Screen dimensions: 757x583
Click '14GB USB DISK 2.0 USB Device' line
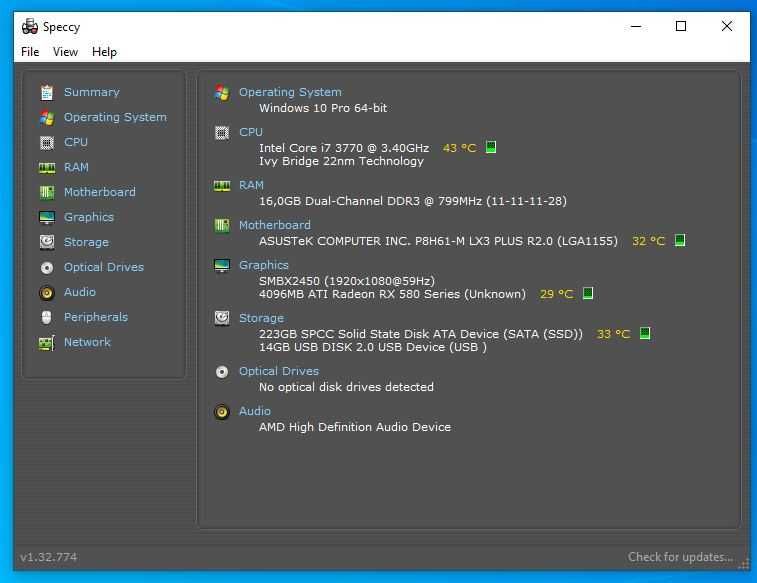(373, 347)
